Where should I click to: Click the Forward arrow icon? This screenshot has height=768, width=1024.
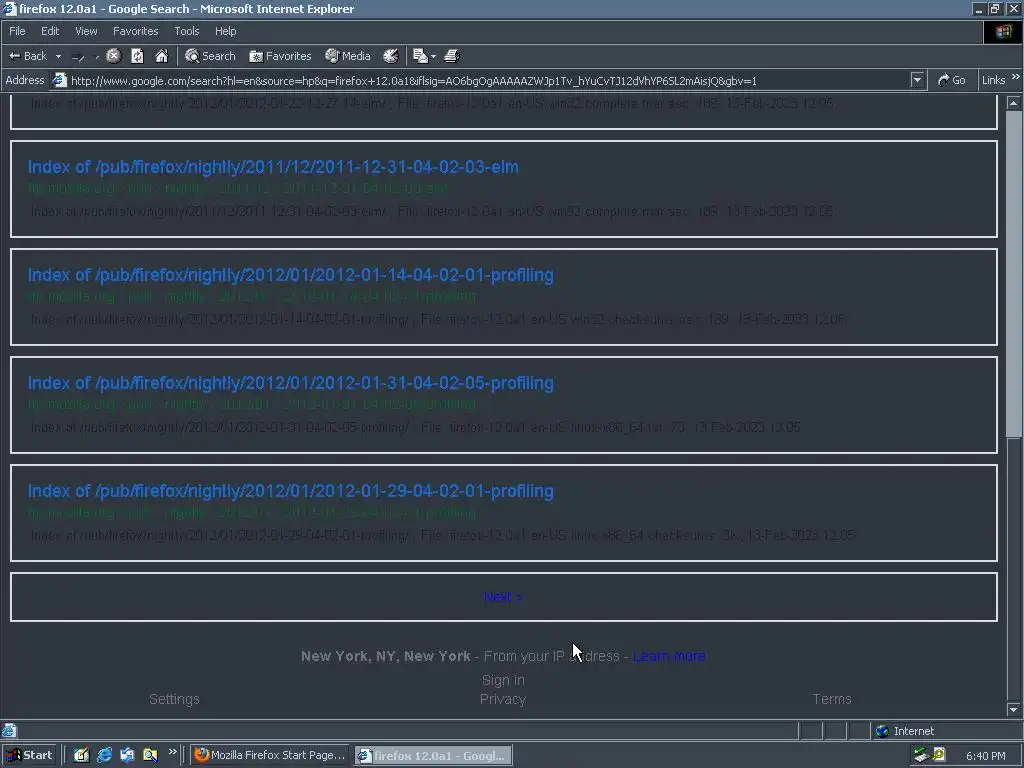pyautogui.click(x=78, y=57)
